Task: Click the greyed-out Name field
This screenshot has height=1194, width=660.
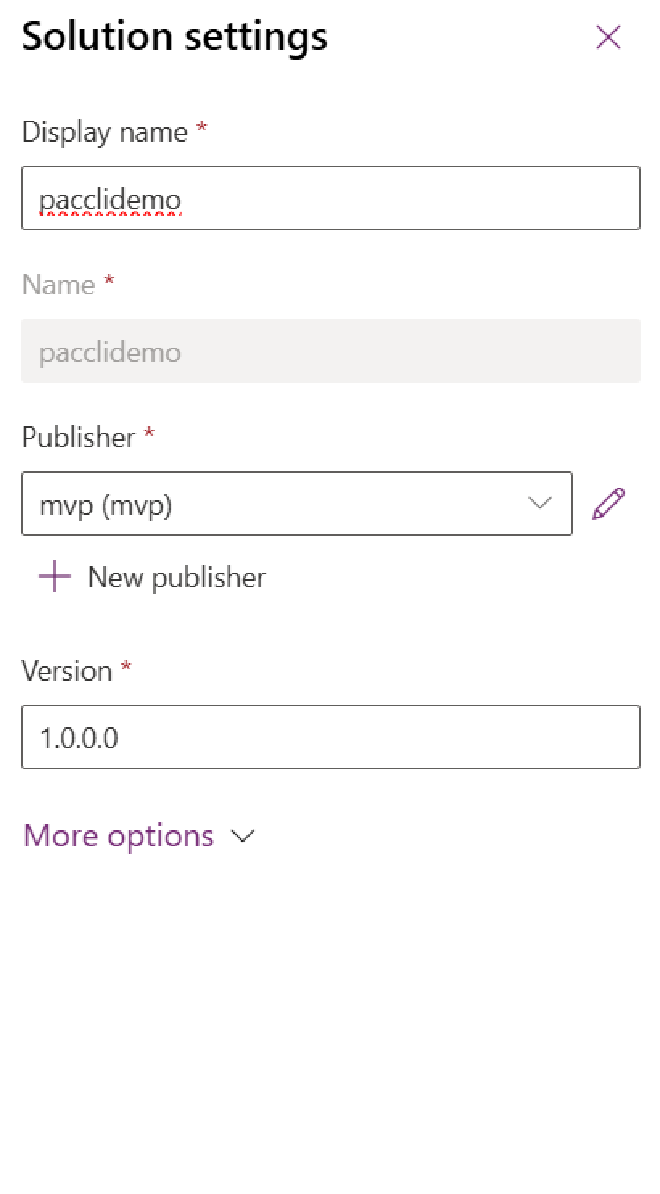Action: pyautogui.click(x=330, y=352)
